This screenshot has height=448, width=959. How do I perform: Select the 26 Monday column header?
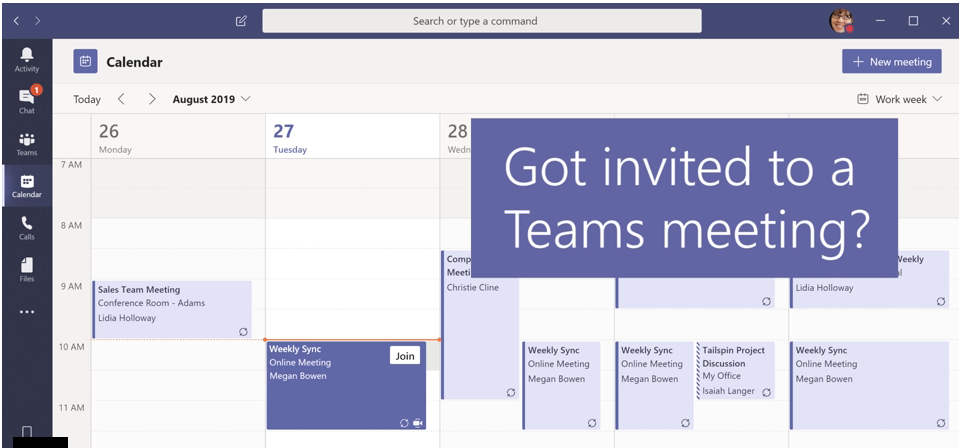pos(178,137)
